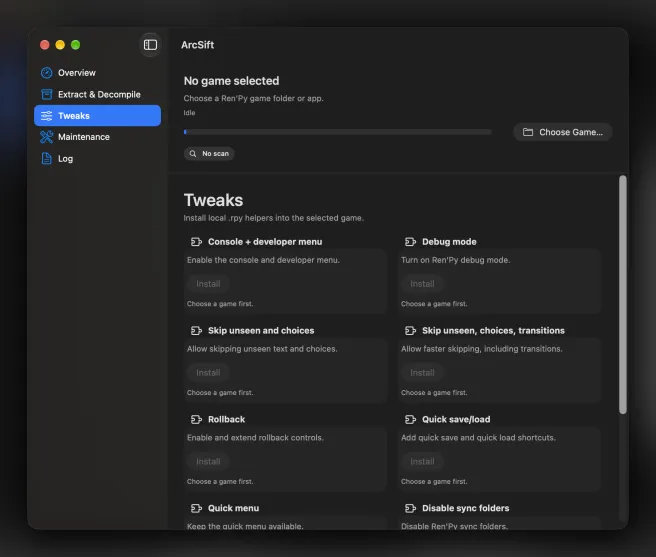Click the Quick menu tweak icon
The height and width of the screenshot is (557, 656).
click(x=196, y=508)
